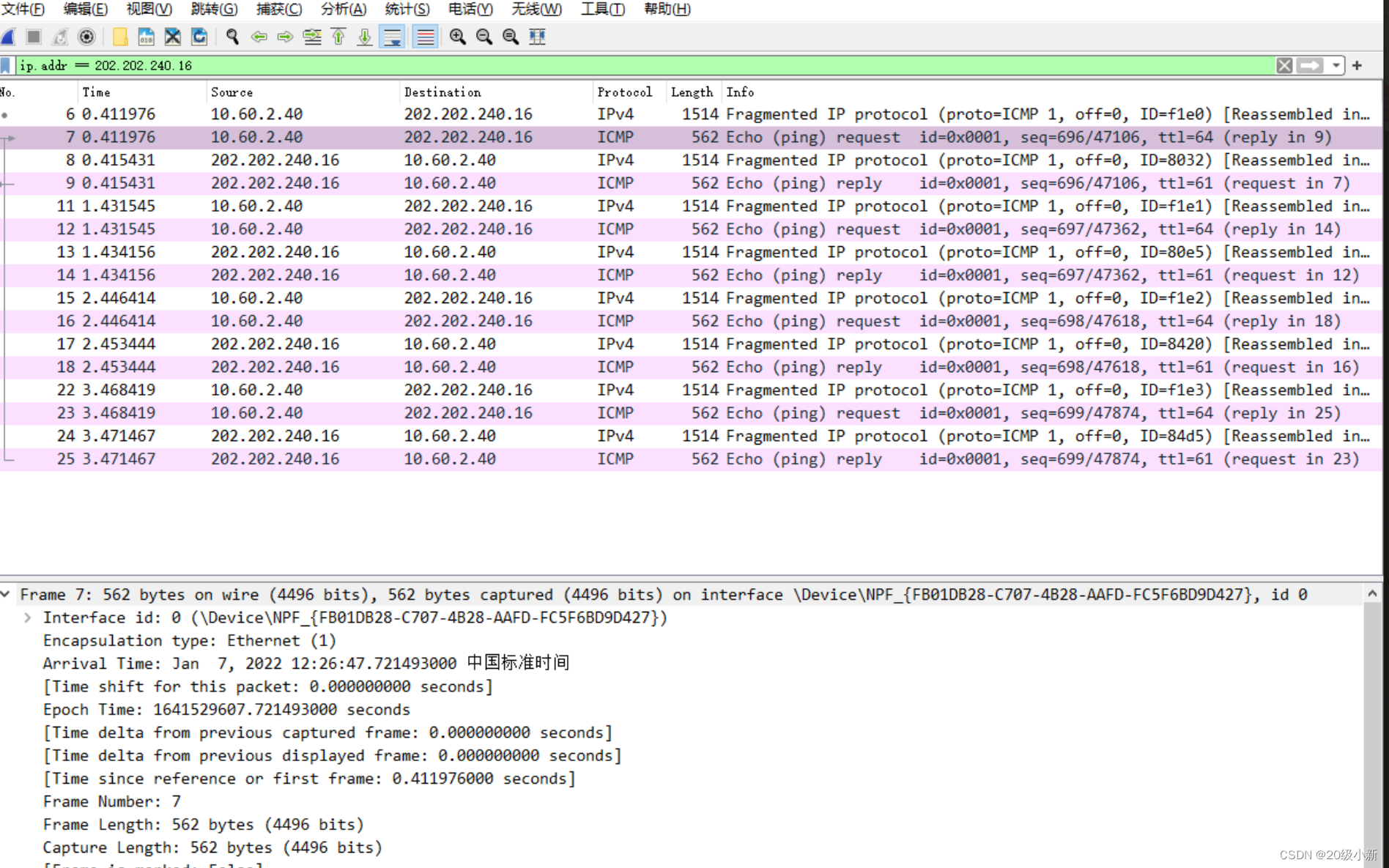
Task: Select the Epoch Time detail line
Action: 226,710
